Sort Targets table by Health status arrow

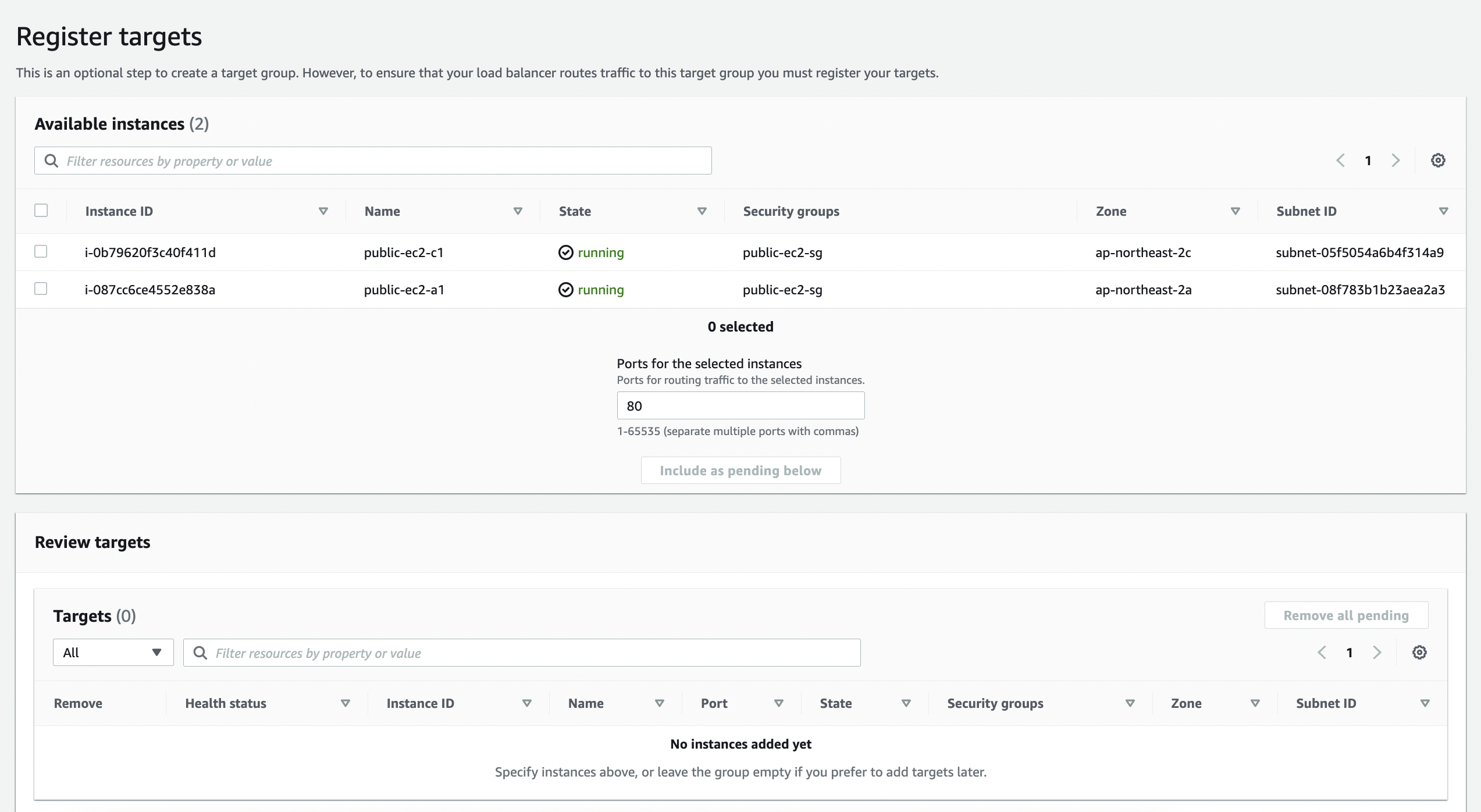(345, 703)
